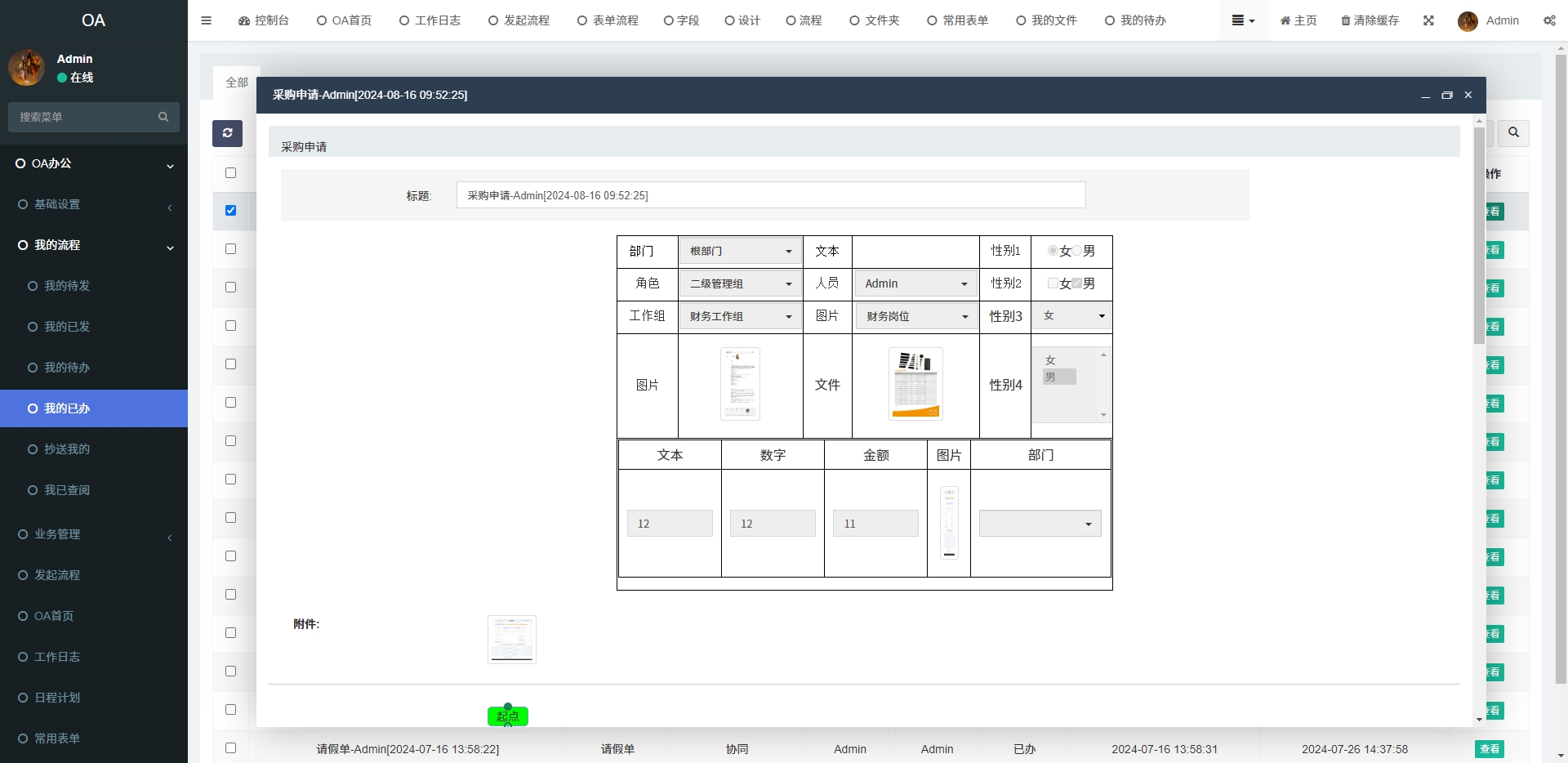Switch to the 发起流程 top tab
This screenshot has height=763, width=1568.
519,20
